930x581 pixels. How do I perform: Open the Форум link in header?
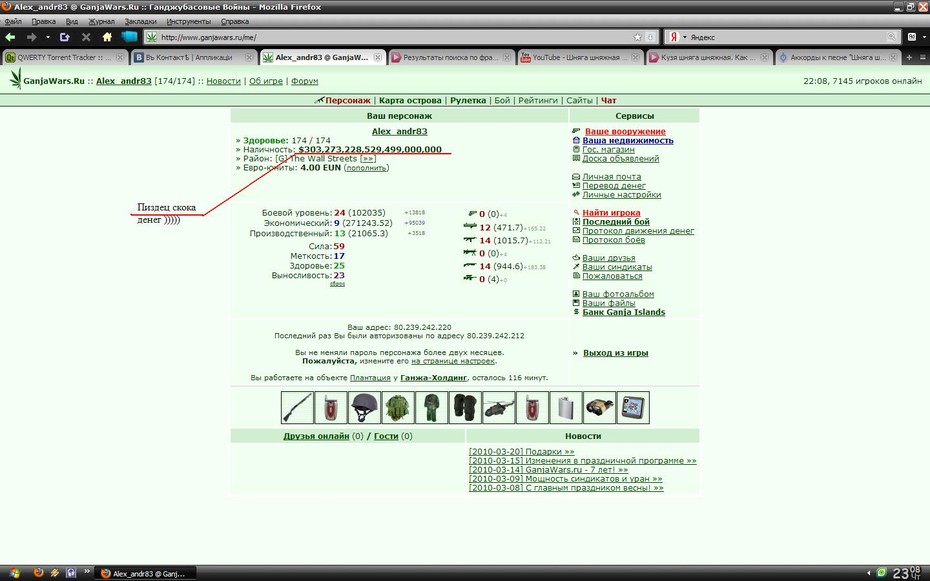305,81
